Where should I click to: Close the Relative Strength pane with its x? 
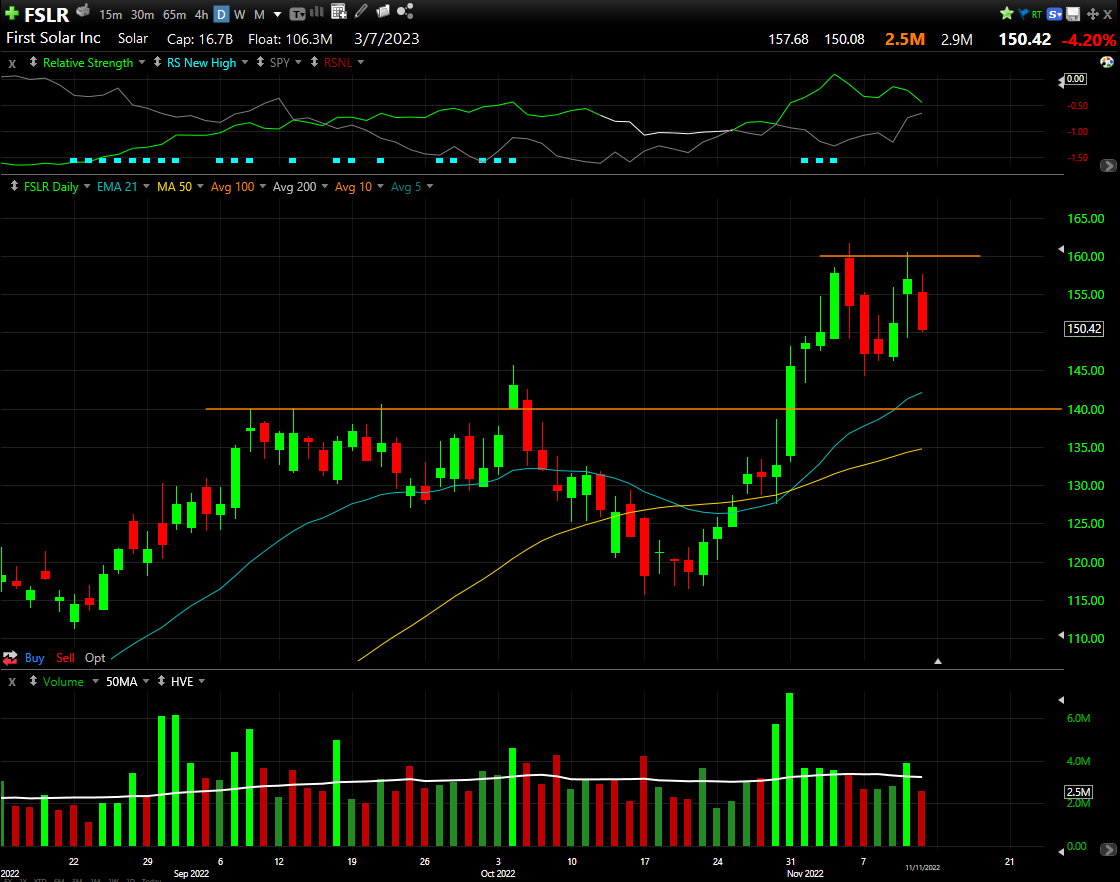pyautogui.click(x=12, y=64)
